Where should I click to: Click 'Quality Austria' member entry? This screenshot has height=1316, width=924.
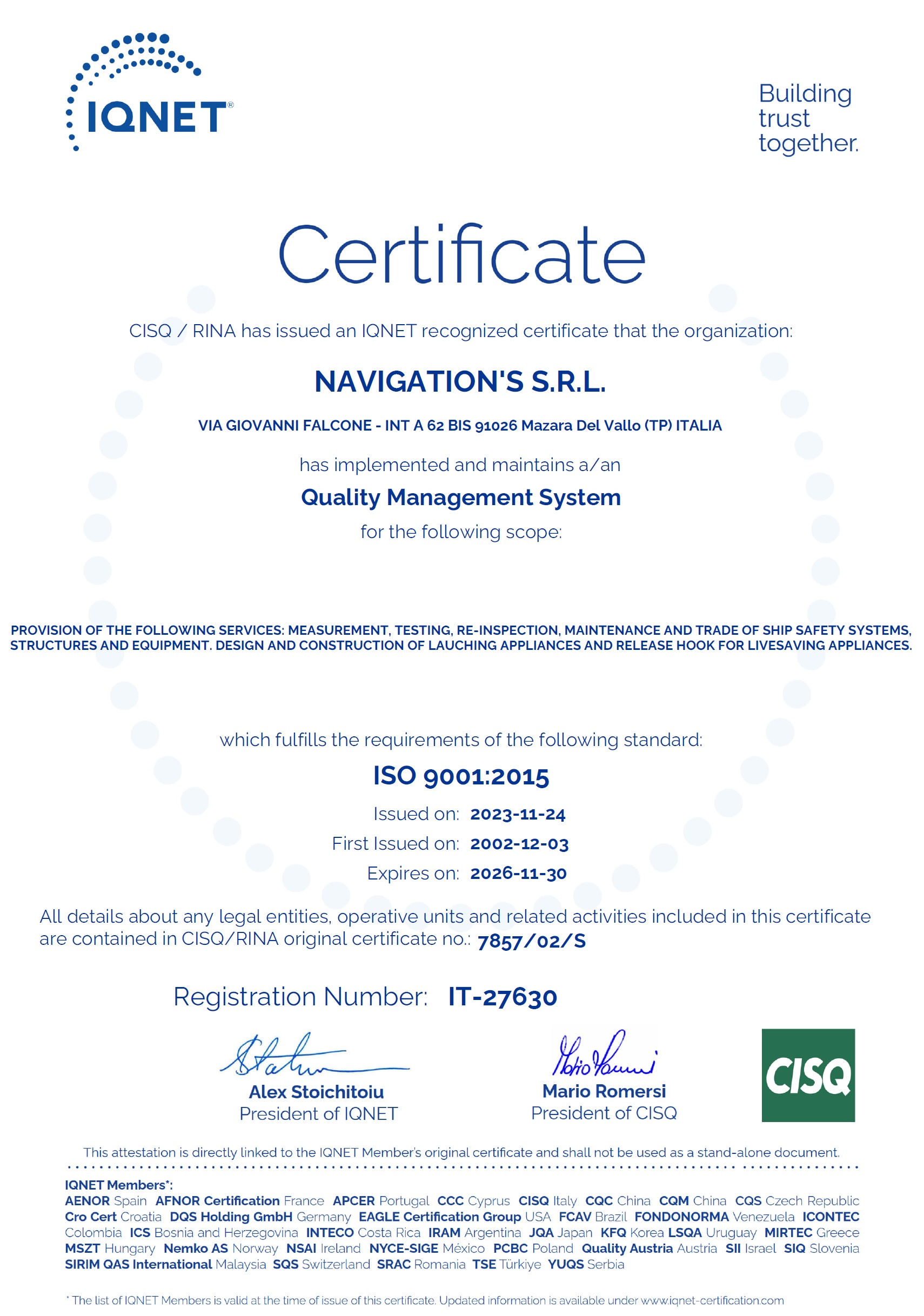(x=627, y=1248)
